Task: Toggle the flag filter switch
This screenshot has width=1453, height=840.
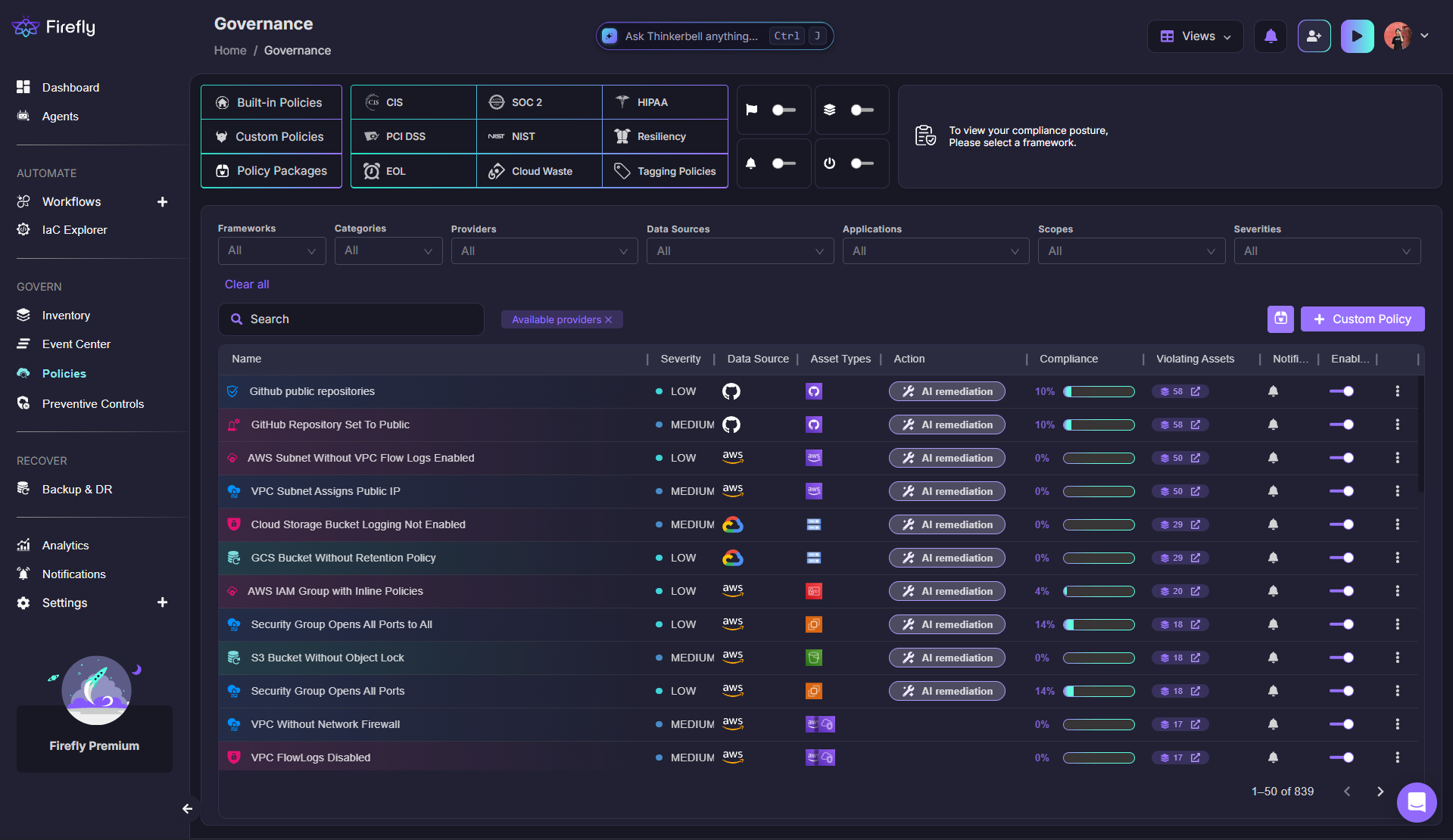Action: point(783,110)
